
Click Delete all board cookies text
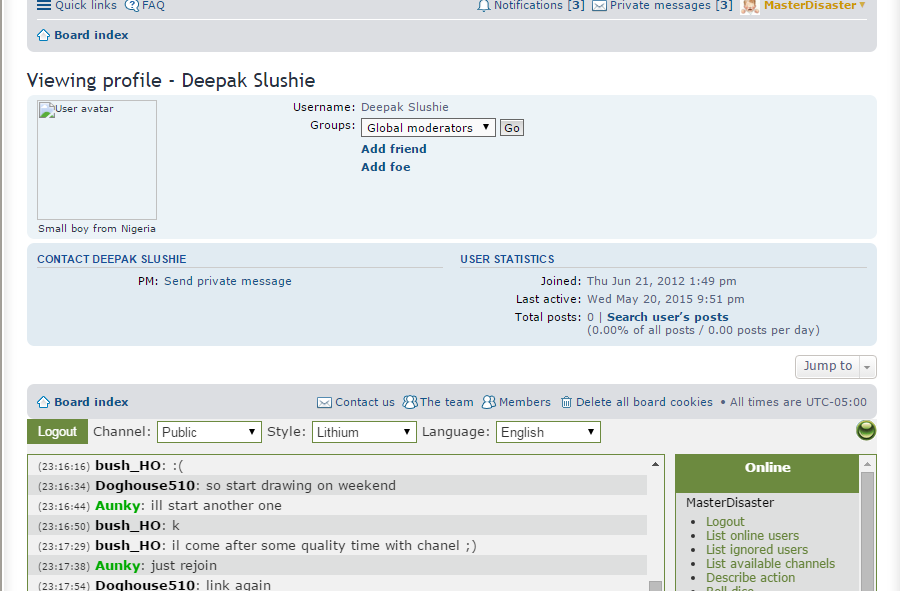(x=644, y=402)
